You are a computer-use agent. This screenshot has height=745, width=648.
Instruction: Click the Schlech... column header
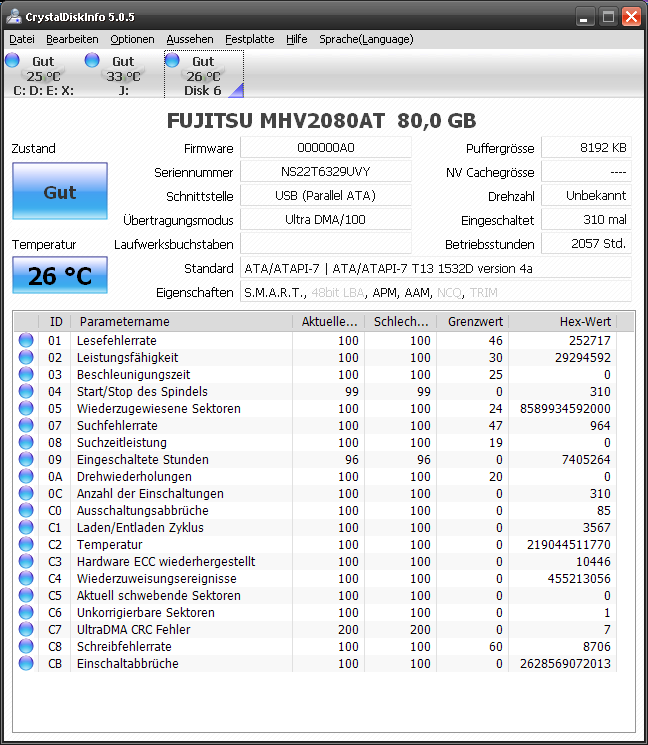(x=400, y=322)
